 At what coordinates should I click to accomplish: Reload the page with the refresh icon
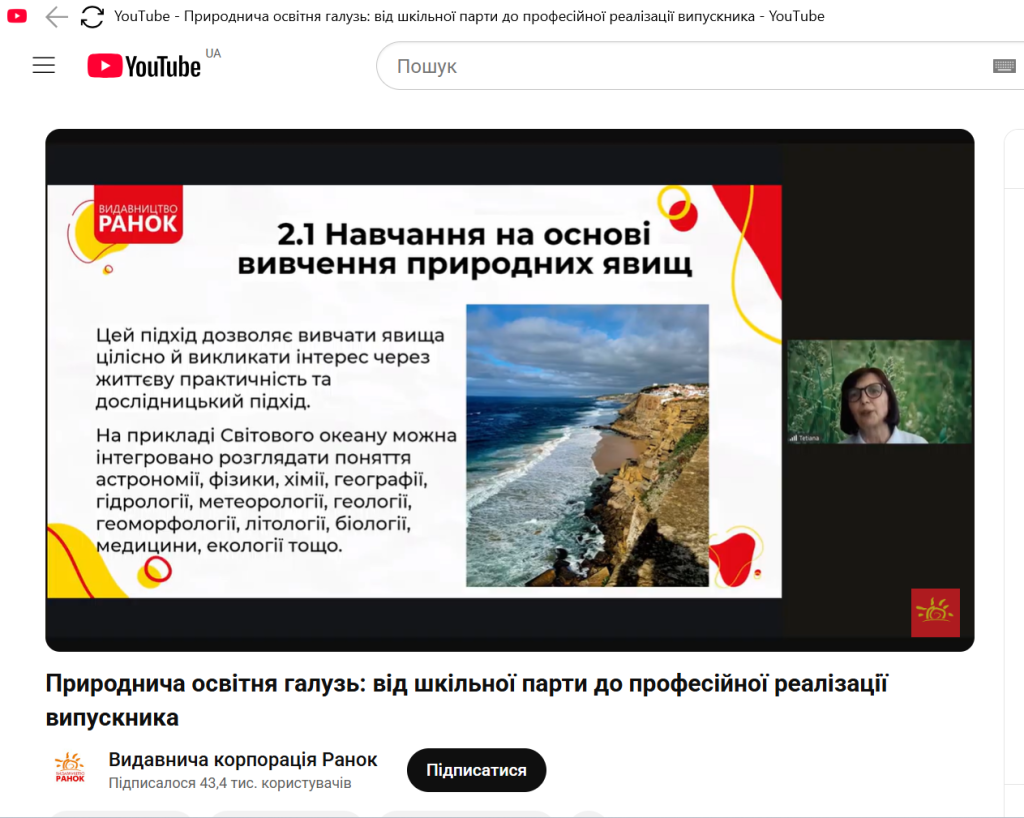92,17
